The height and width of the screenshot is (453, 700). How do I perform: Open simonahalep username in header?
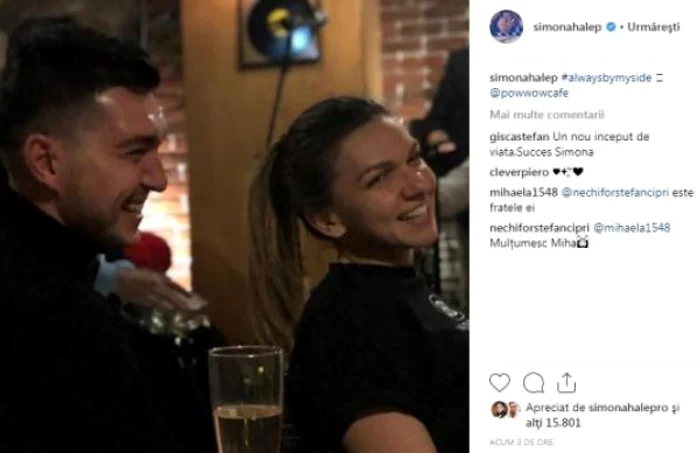tap(567, 27)
